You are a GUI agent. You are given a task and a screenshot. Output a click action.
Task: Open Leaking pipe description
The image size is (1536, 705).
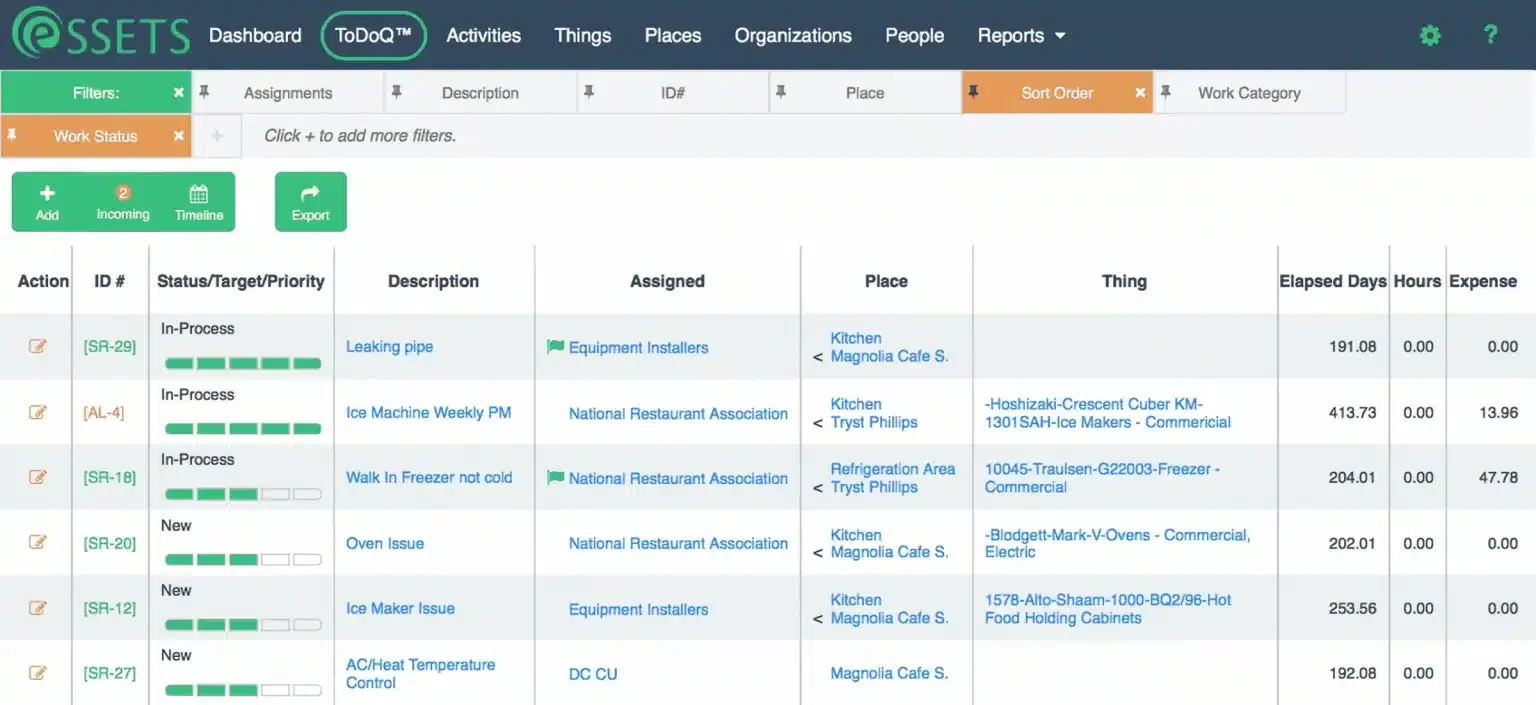pyautogui.click(x=389, y=347)
